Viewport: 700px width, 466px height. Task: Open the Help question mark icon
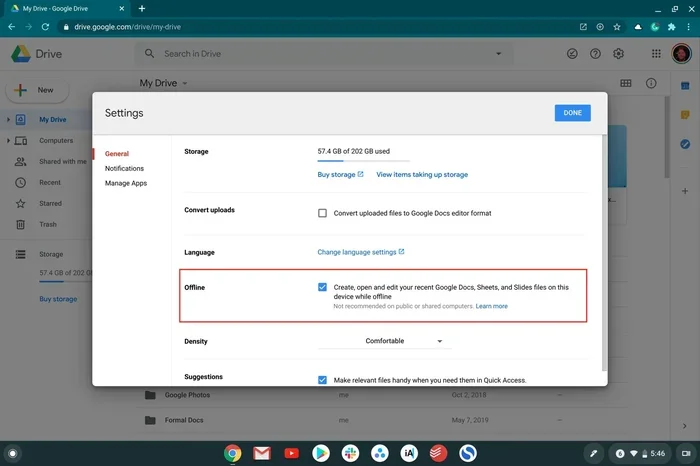[x=595, y=54]
